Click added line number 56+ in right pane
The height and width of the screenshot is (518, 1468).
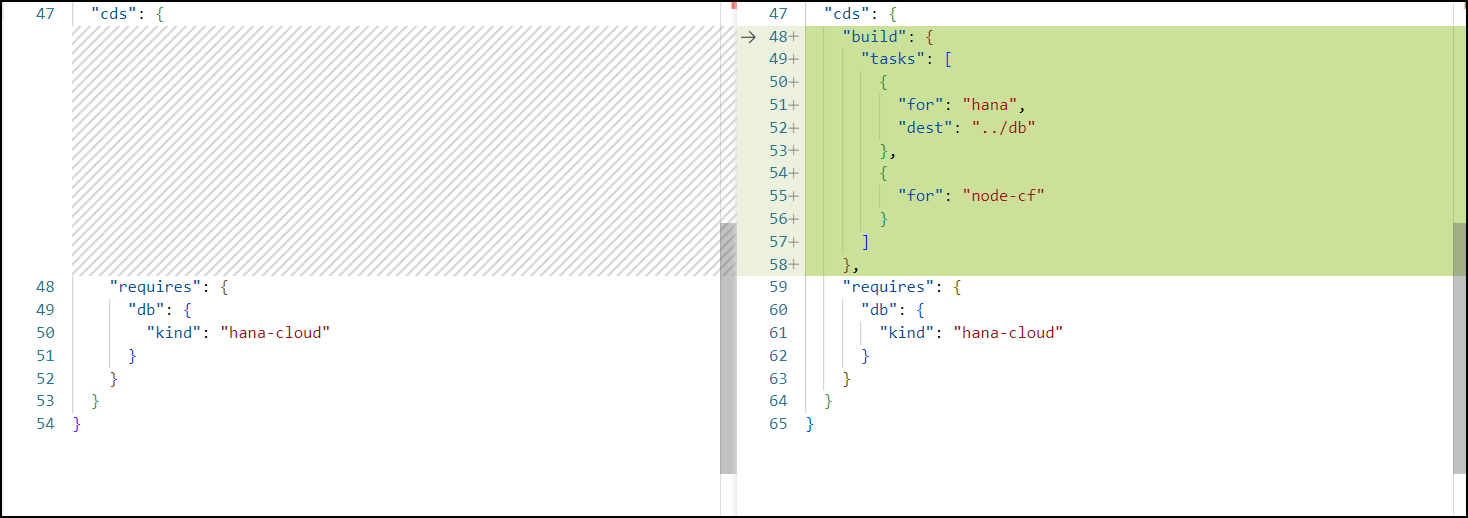783,219
